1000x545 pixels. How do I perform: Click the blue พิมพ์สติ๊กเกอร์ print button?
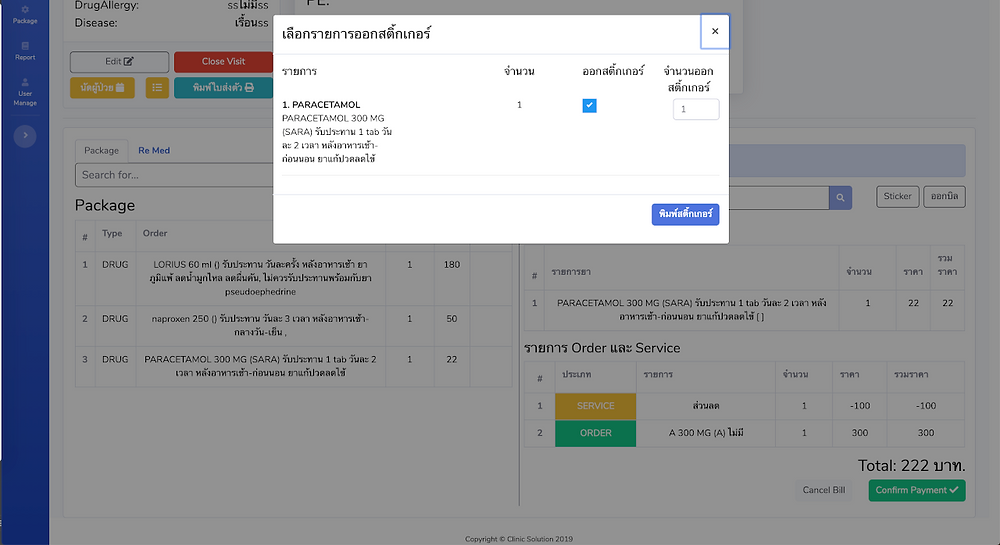coord(685,214)
